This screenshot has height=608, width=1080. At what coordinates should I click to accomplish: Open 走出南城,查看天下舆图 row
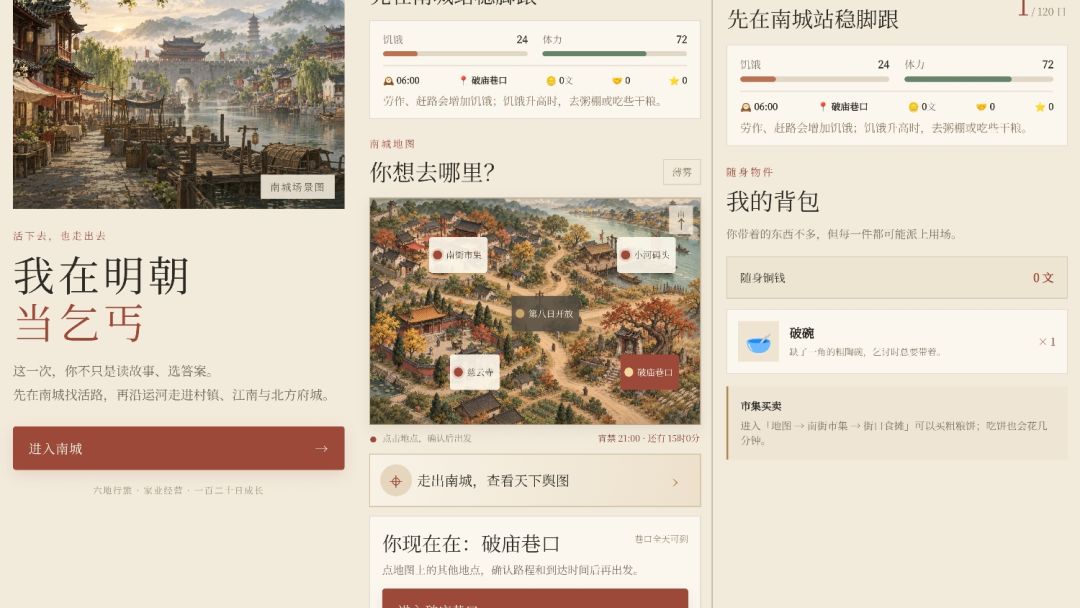pos(535,481)
